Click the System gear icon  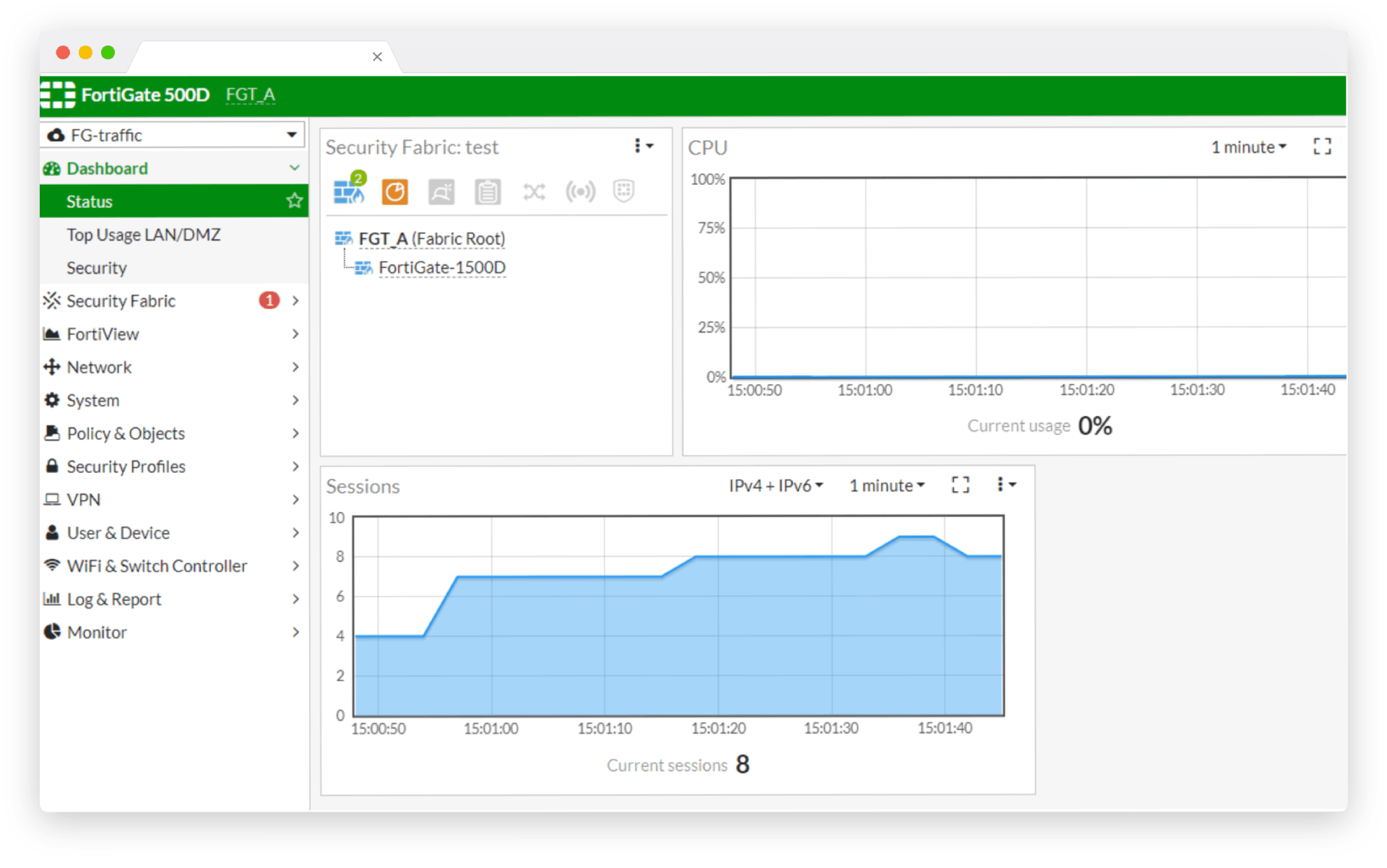click(52, 400)
